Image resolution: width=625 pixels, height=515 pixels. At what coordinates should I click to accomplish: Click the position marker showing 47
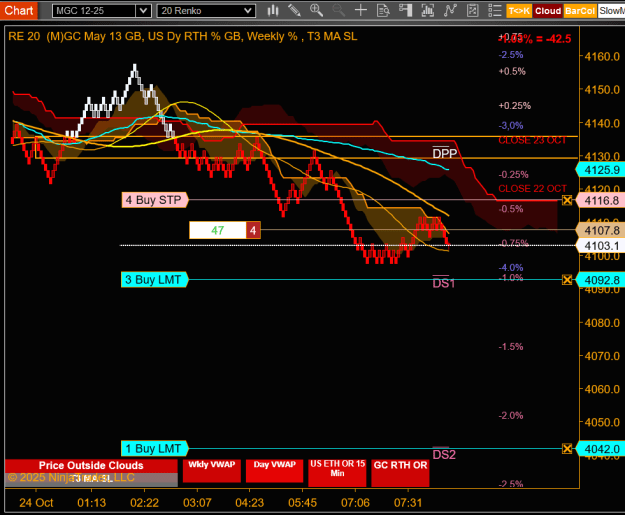coord(218,230)
